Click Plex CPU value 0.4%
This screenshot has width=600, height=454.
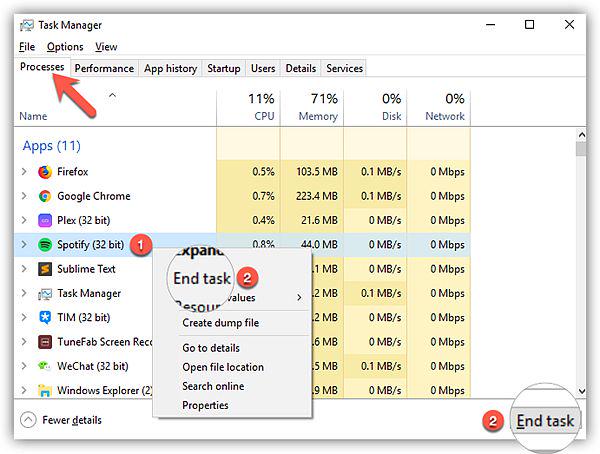263,220
